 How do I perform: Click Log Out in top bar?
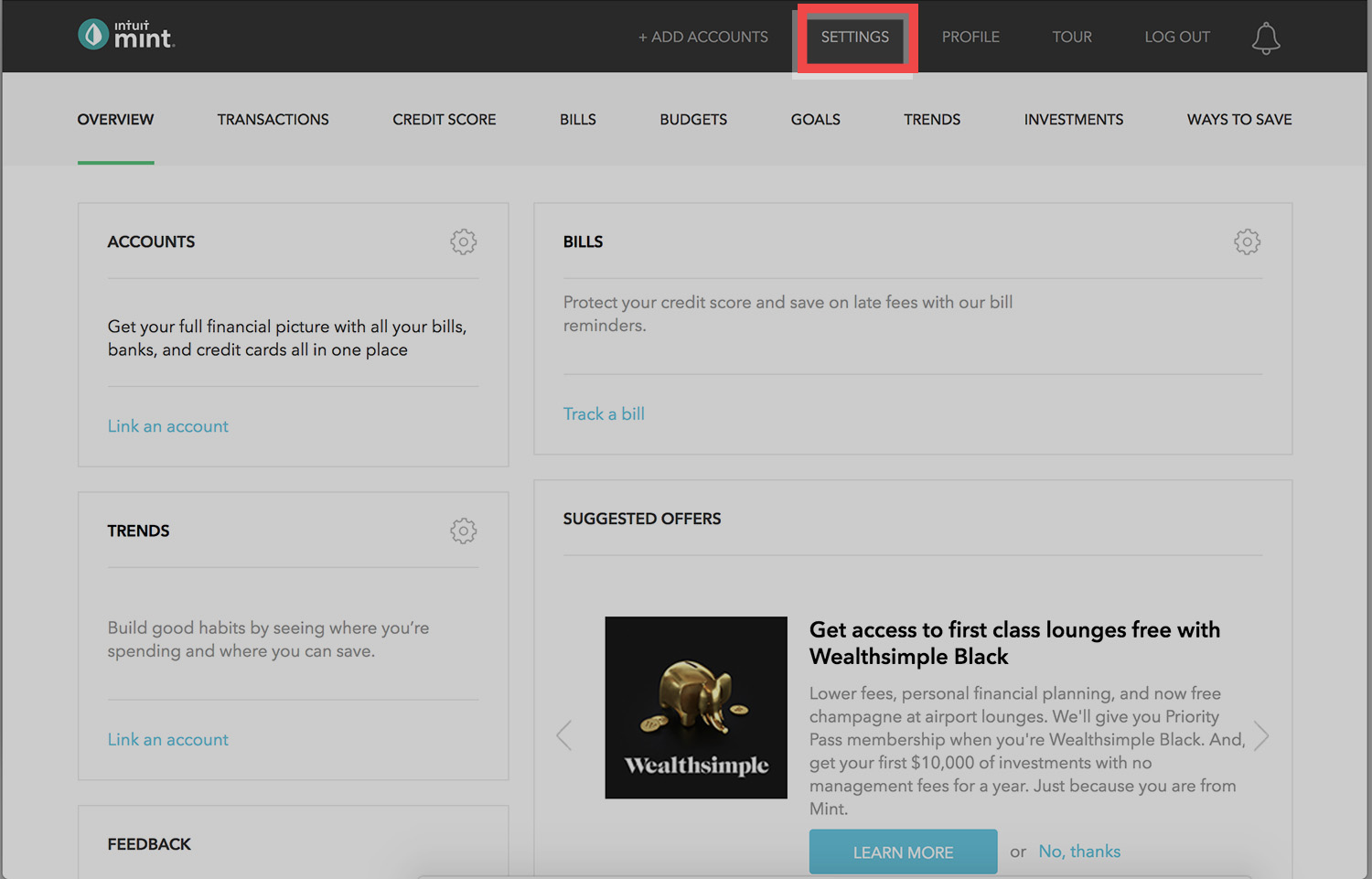(1177, 37)
